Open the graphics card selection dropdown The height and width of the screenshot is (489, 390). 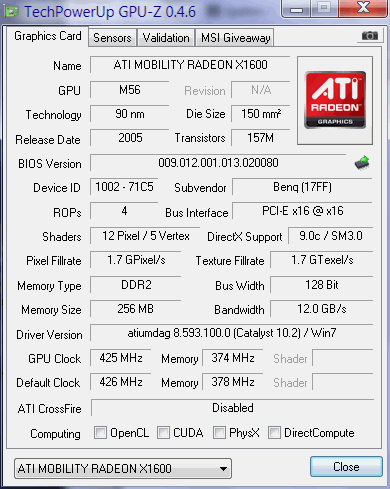(123, 469)
